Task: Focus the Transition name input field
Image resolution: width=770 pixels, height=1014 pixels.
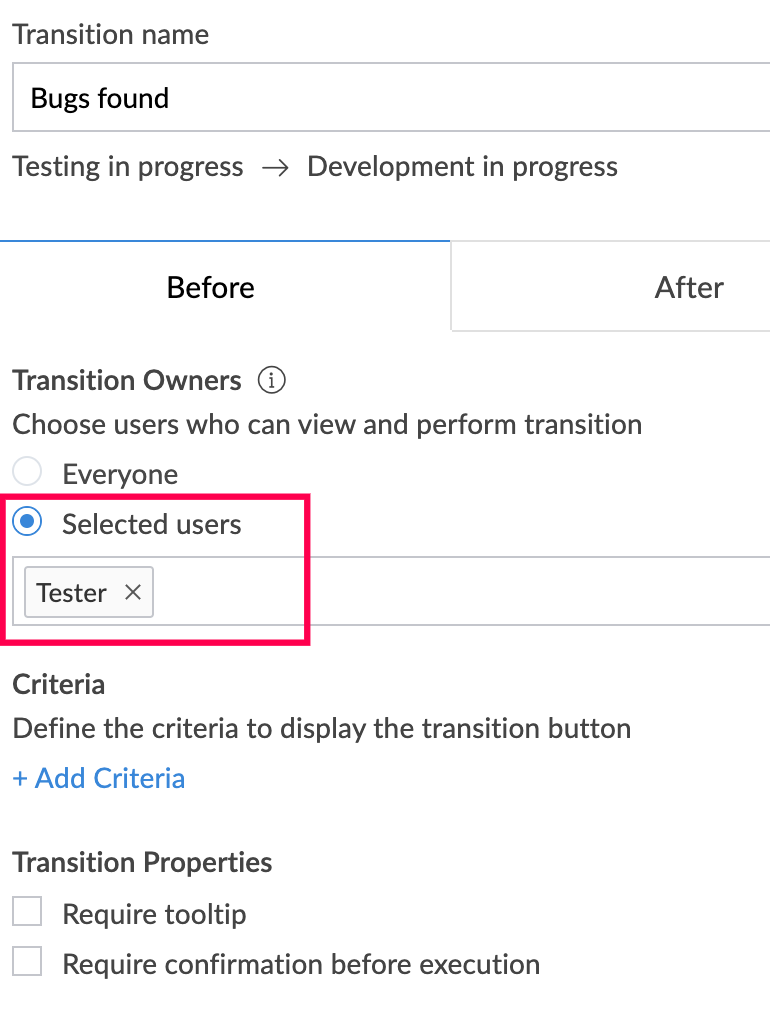Action: 400,98
